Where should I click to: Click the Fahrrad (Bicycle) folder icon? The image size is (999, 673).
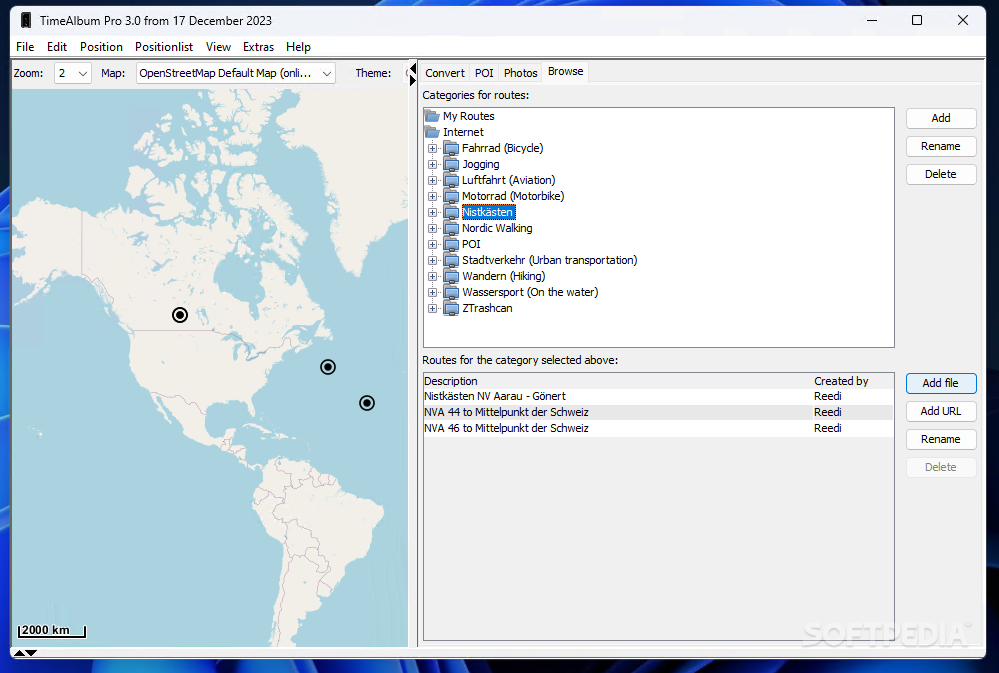(452, 148)
